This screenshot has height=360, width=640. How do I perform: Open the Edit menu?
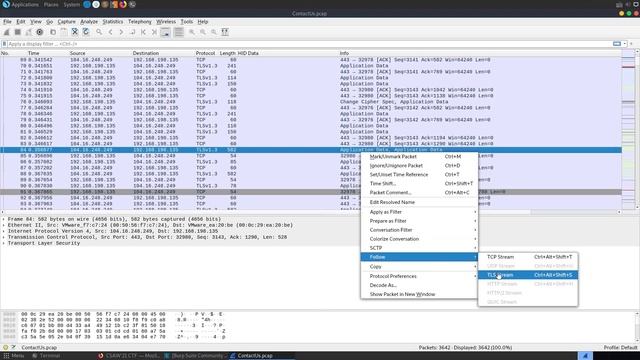[x=20, y=22]
